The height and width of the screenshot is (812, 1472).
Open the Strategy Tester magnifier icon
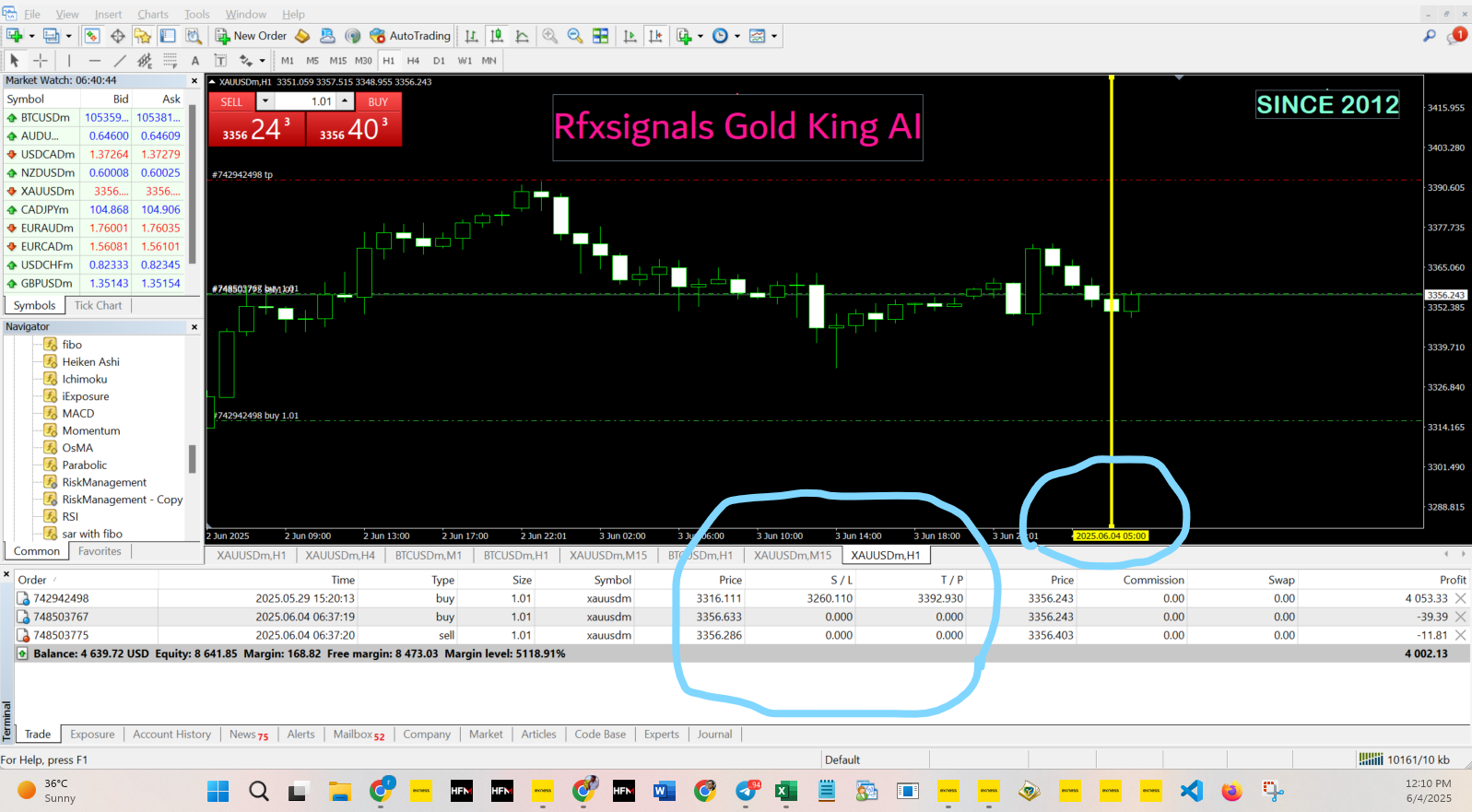tap(194, 36)
